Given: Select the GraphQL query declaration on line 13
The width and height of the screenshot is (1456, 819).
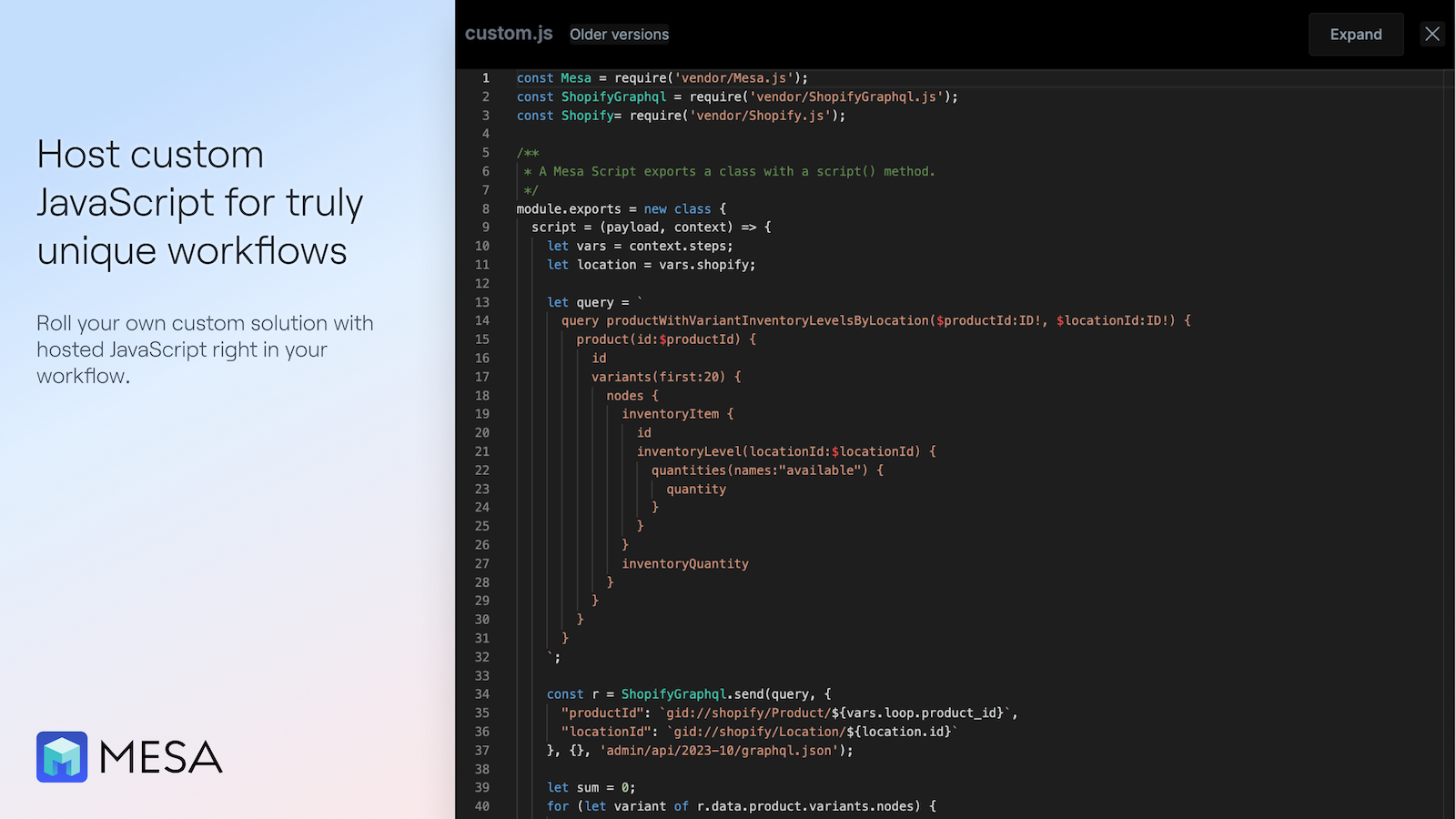Looking at the screenshot, I should tap(591, 301).
